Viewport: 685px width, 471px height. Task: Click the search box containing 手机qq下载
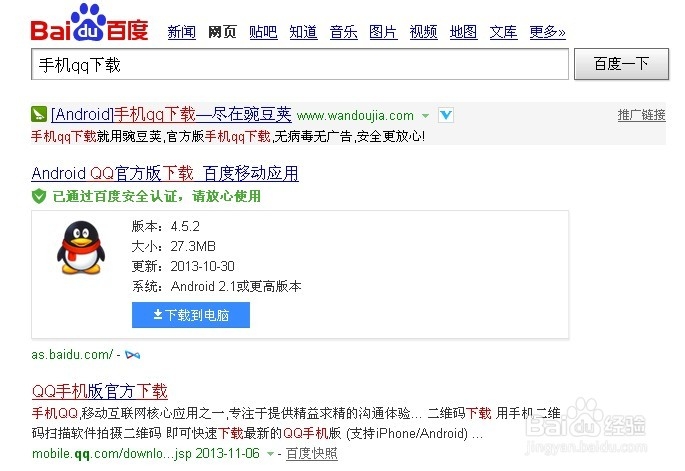click(300, 64)
